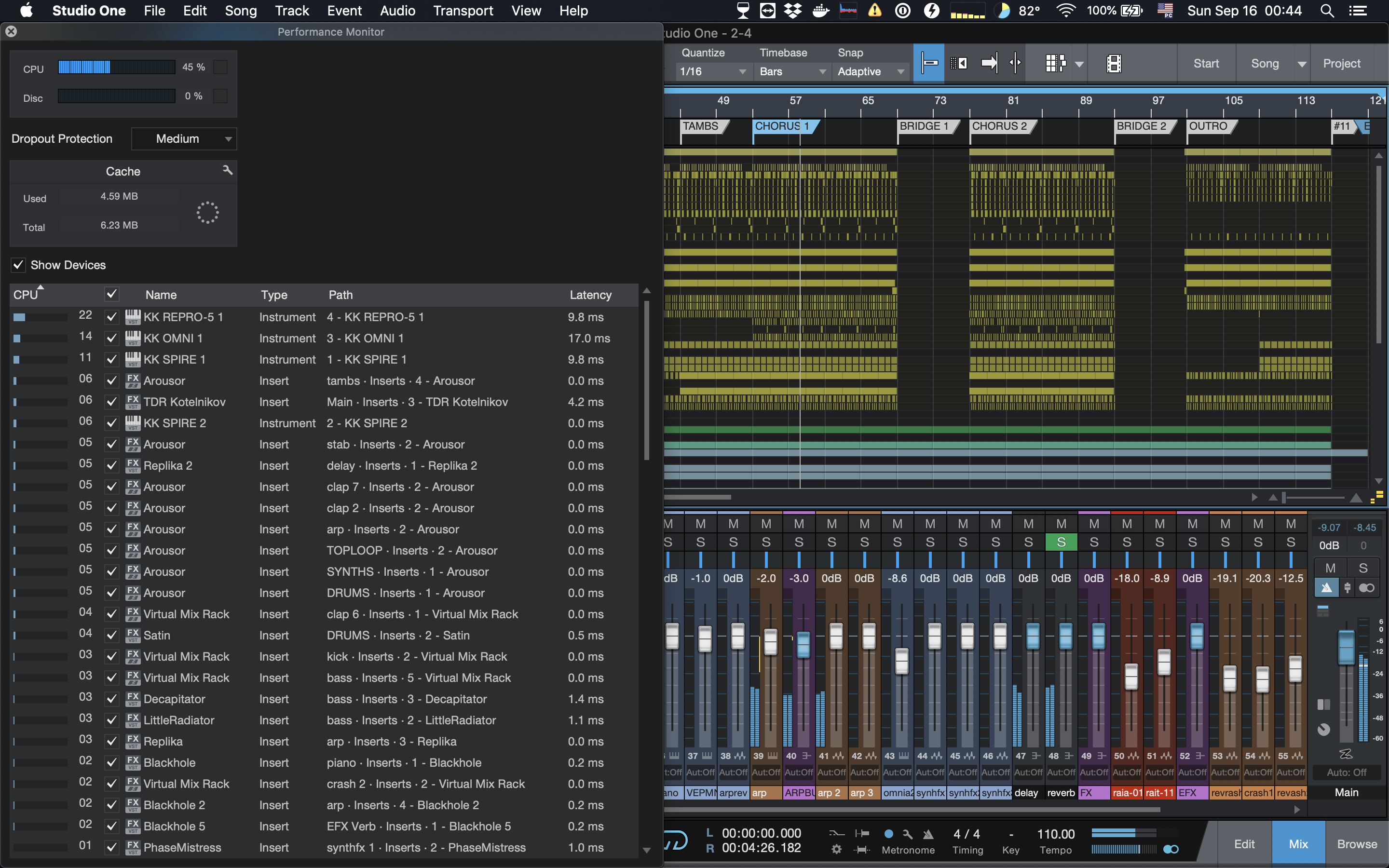1389x868 pixels.
Task: Click TDR Kotelnikov FX icon
Action: click(x=133, y=402)
